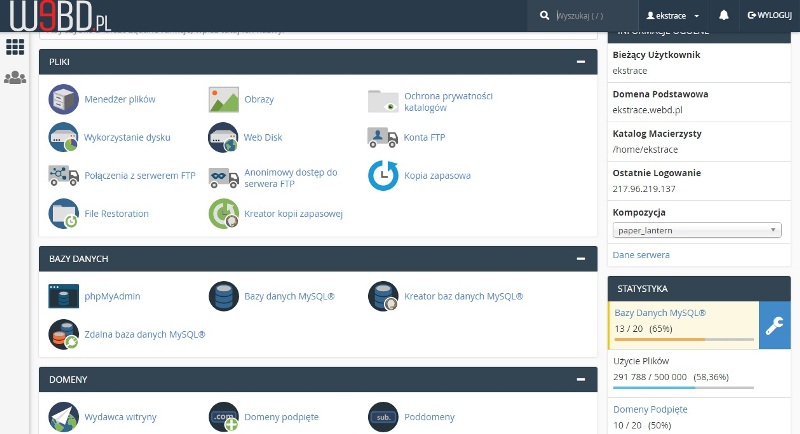The width and height of the screenshot is (800, 434).
Task: Launch the phpMyAdmin icon
Action: pos(63,296)
